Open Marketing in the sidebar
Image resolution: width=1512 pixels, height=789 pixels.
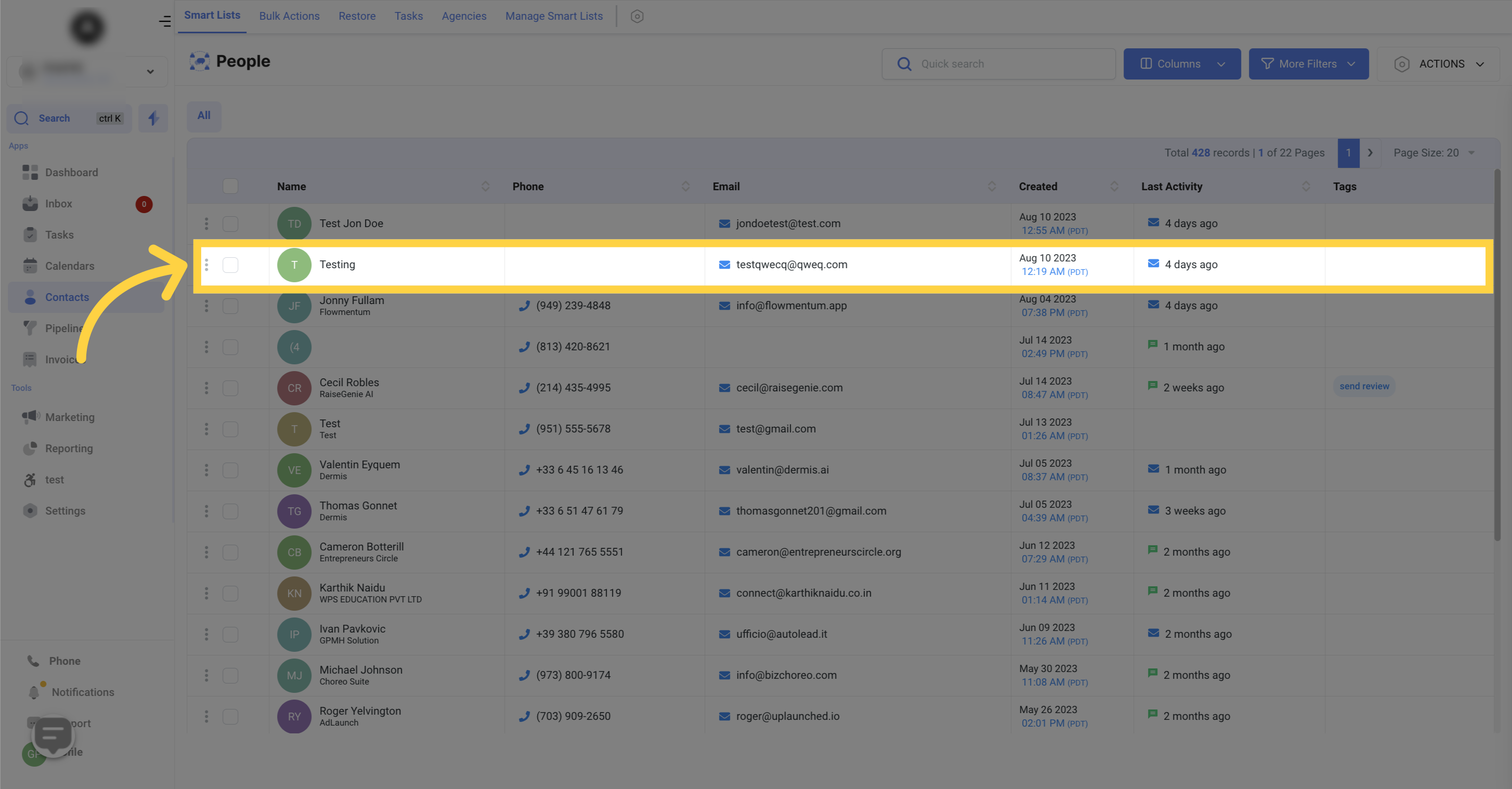[x=69, y=417]
